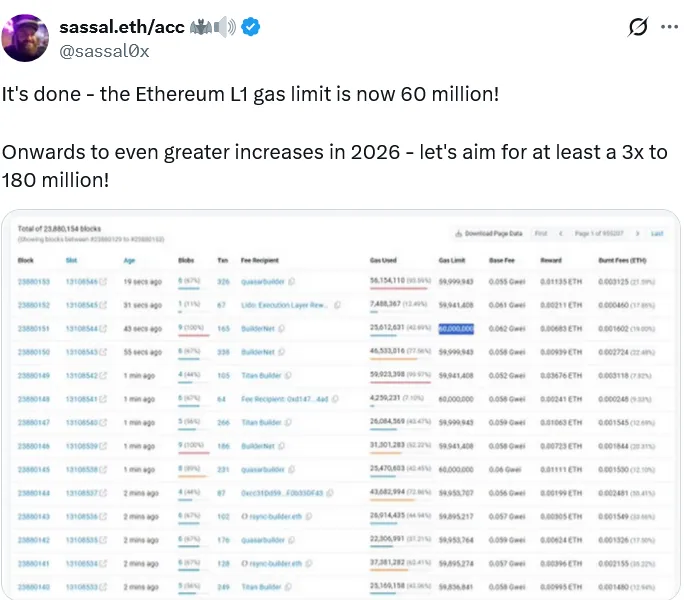The width and height of the screenshot is (684, 600).
Task: Click the @sassal0x handle
Action: [x=104, y=50]
